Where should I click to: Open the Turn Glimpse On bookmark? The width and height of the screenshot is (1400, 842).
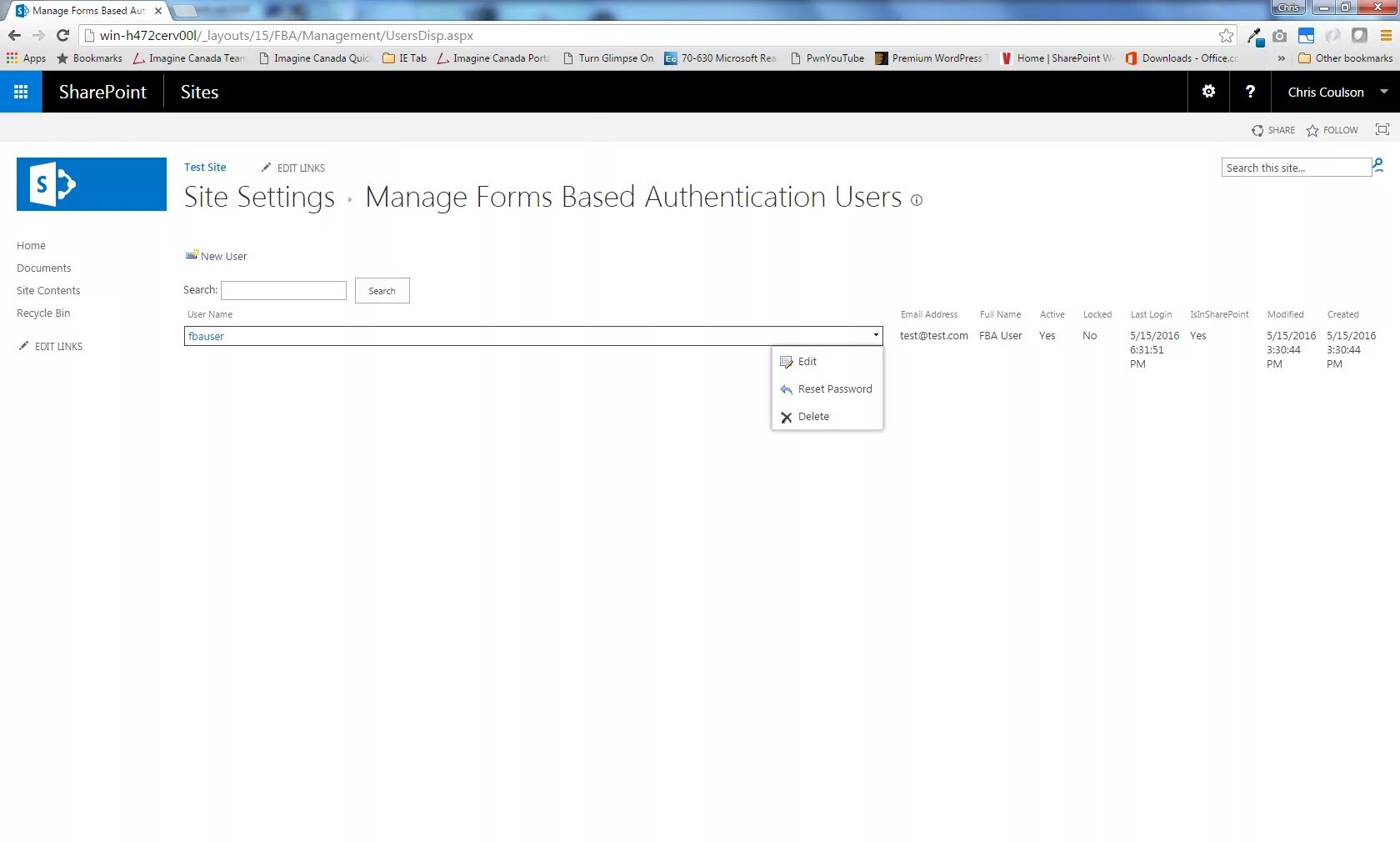608,58
